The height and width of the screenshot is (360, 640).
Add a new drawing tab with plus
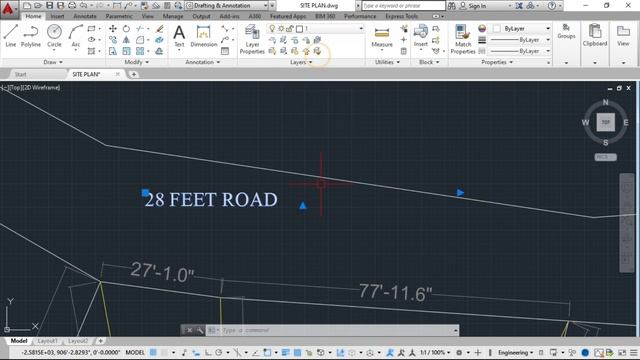click(133, 74)
